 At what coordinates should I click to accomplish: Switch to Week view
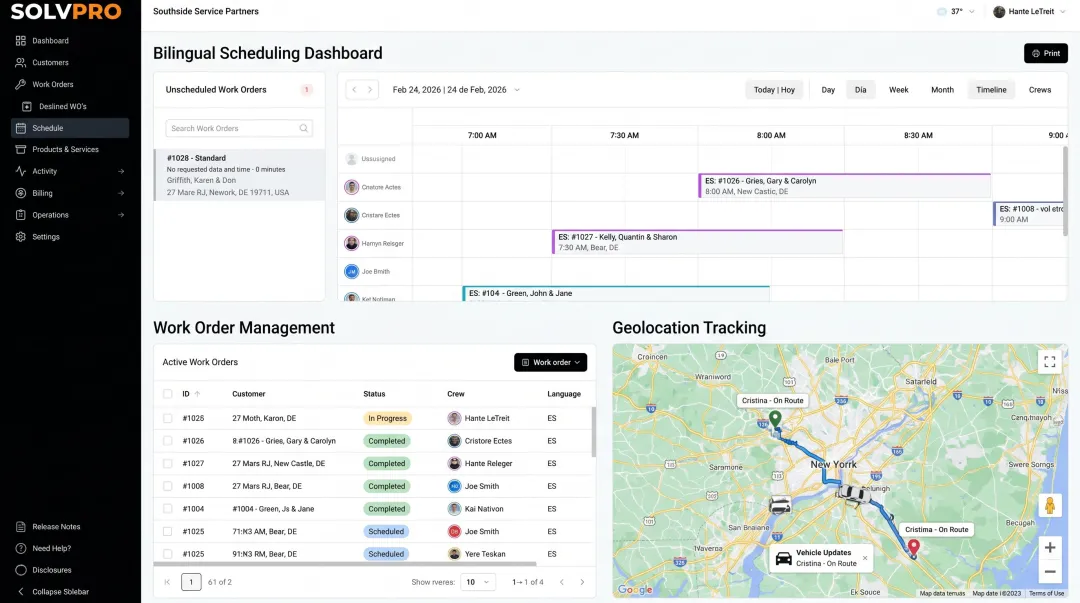pyautogui.click(x=898, y=90)
